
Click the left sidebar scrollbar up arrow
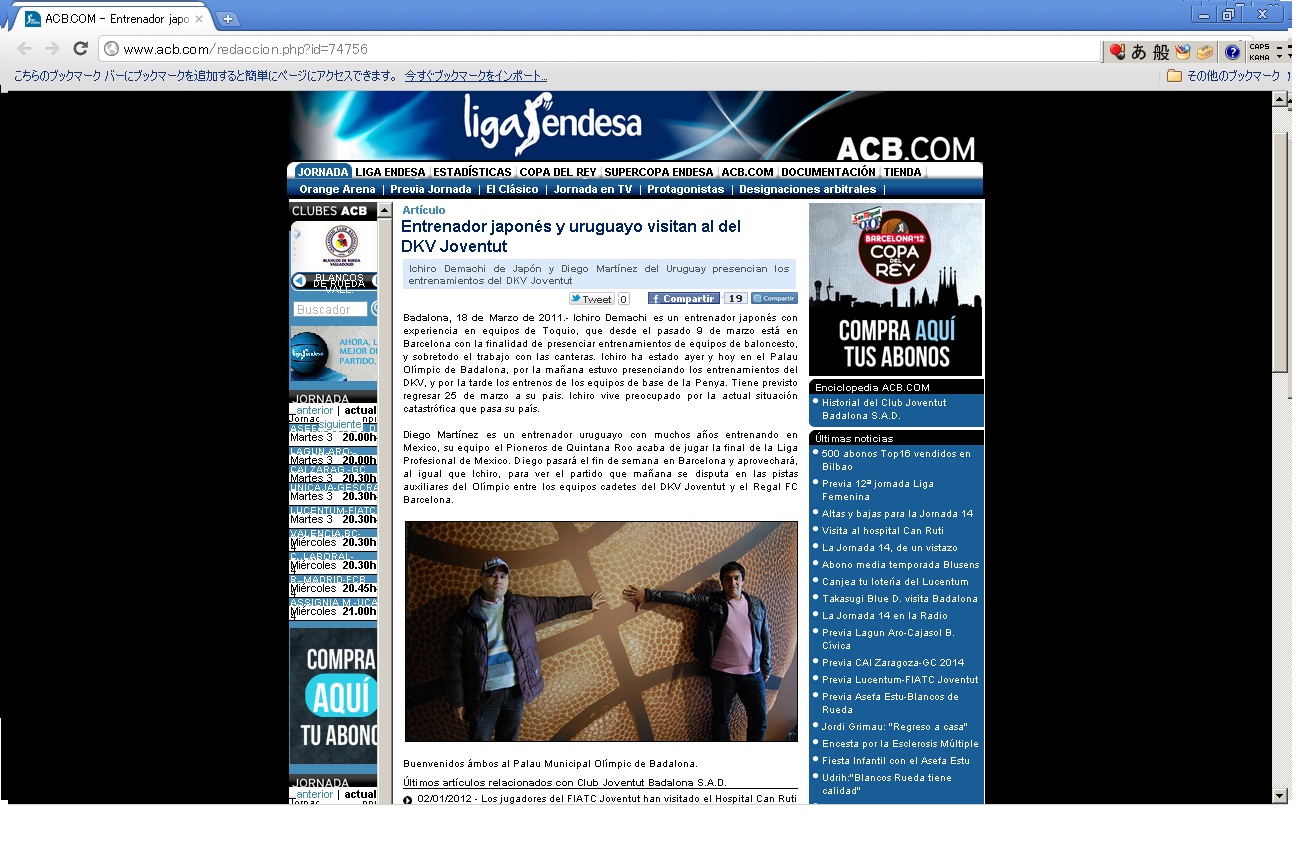point(385,211)
